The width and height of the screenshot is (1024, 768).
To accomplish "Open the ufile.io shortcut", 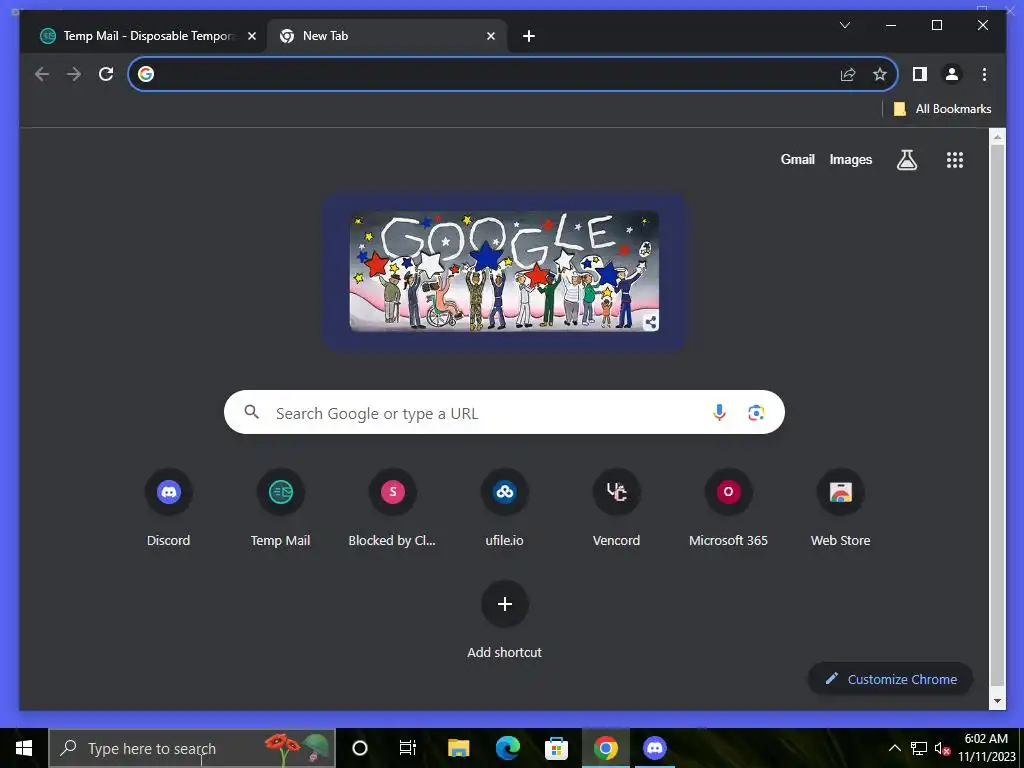I will (x=504, y=509).
